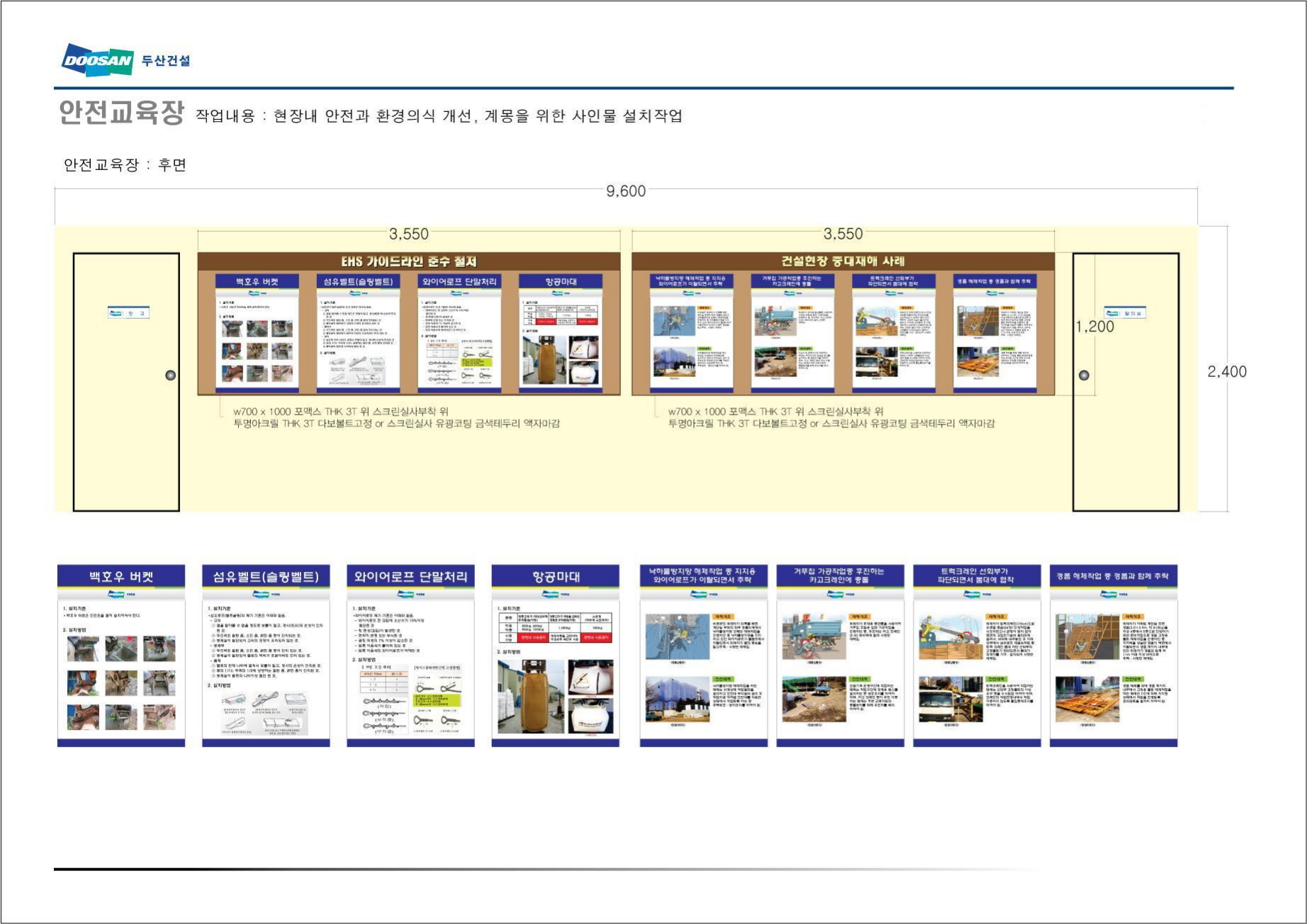Open the large 백호우 버켓 poster in the bottom row
Screen dimensions: 1307x924
pyautogui.click(x=121, y=655)
